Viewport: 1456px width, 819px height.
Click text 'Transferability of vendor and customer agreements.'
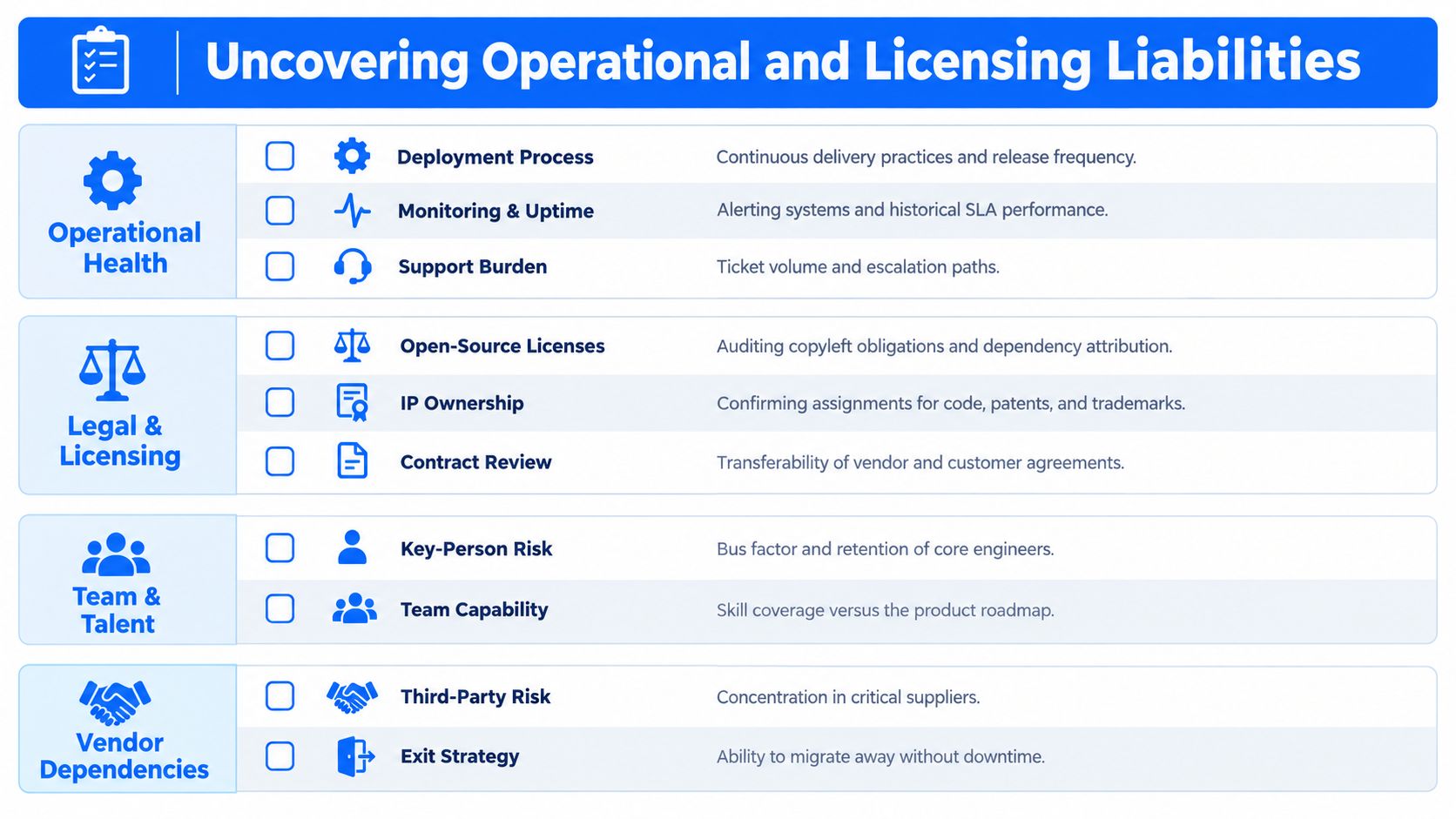(920, 463)
